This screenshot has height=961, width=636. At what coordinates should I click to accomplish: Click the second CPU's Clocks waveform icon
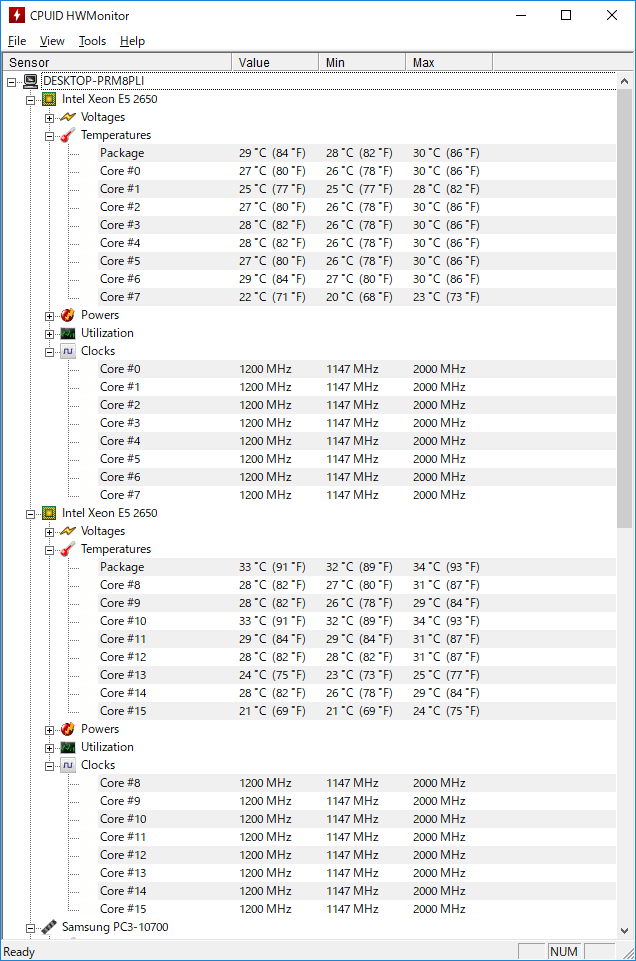(68, 765)
